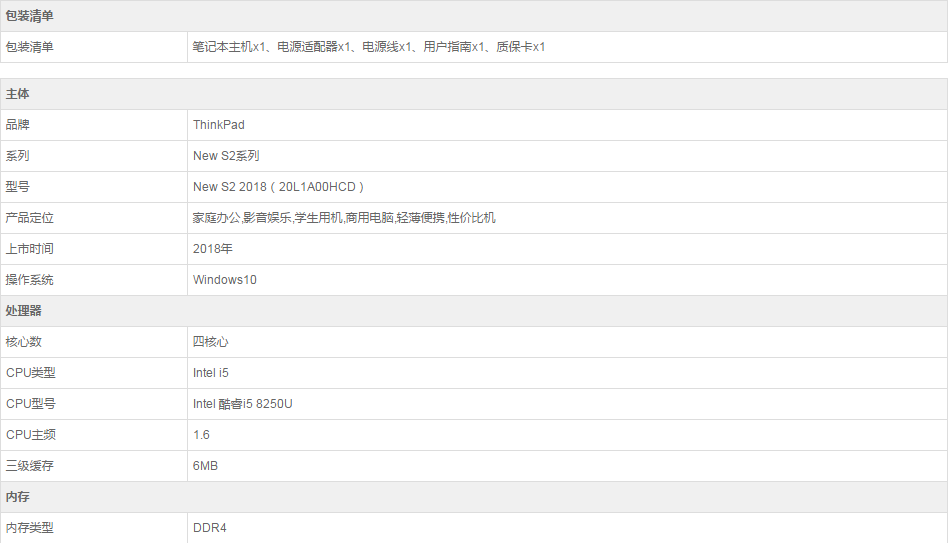This screenshot has height=543, width=948.
Task: Select the 家庭办公,影音娱乐 positioning text
Action: point(242,218)
